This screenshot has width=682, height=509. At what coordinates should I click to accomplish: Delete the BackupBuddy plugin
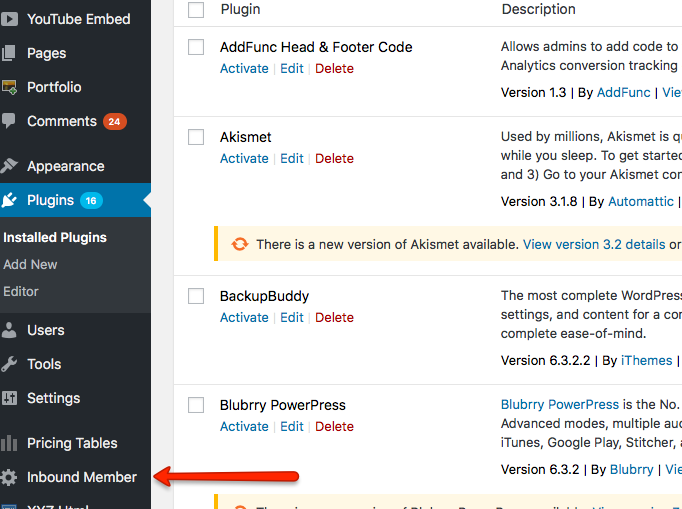click(x=334, y=317)
